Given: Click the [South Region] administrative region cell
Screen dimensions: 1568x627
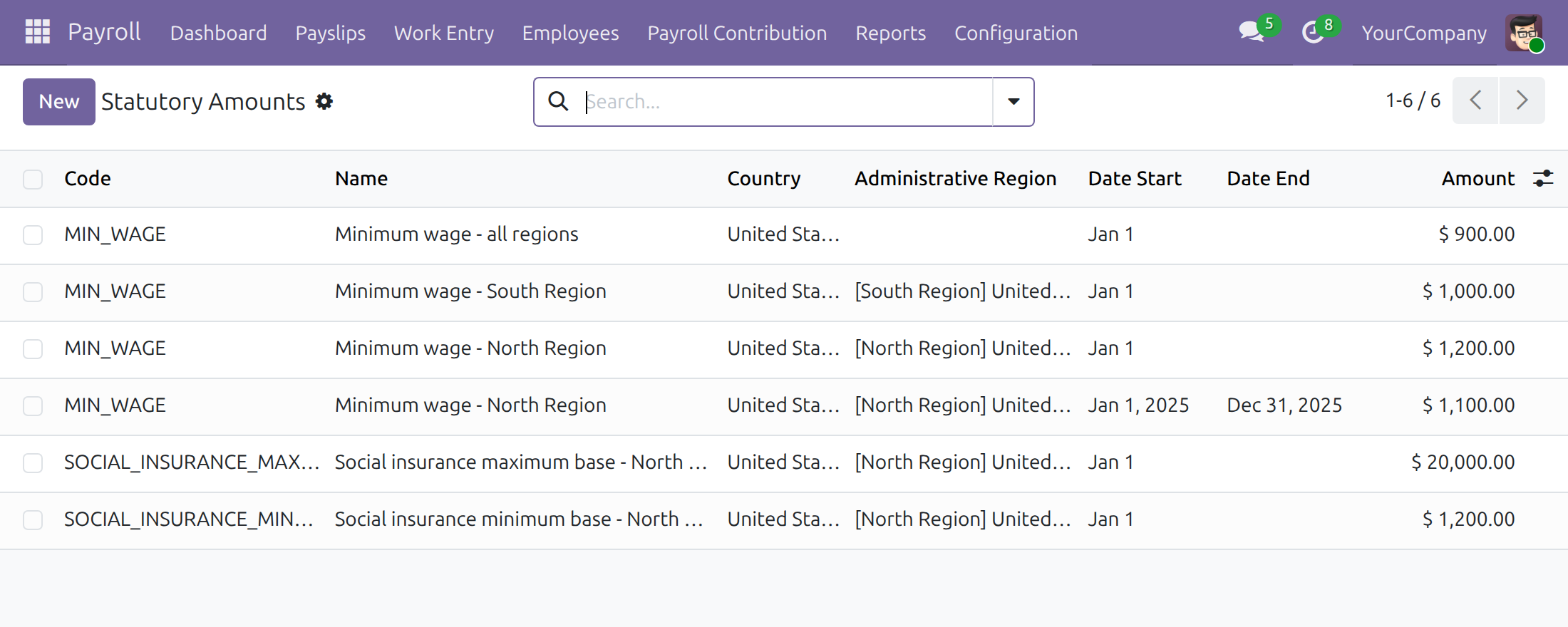Looking at the screenshot, I should [962, 291].
